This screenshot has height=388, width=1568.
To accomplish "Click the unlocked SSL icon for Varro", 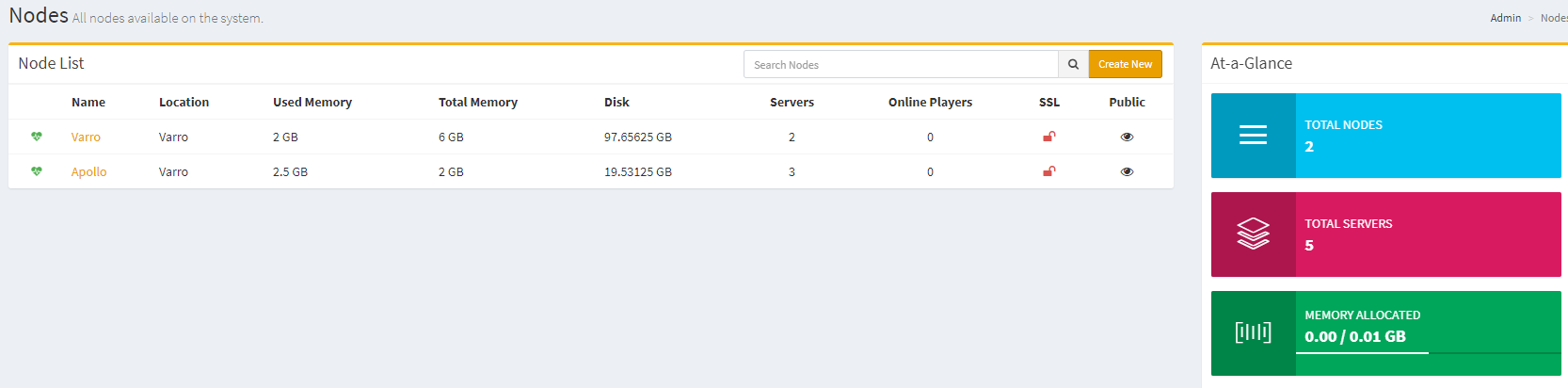I will click(1048, 137).
